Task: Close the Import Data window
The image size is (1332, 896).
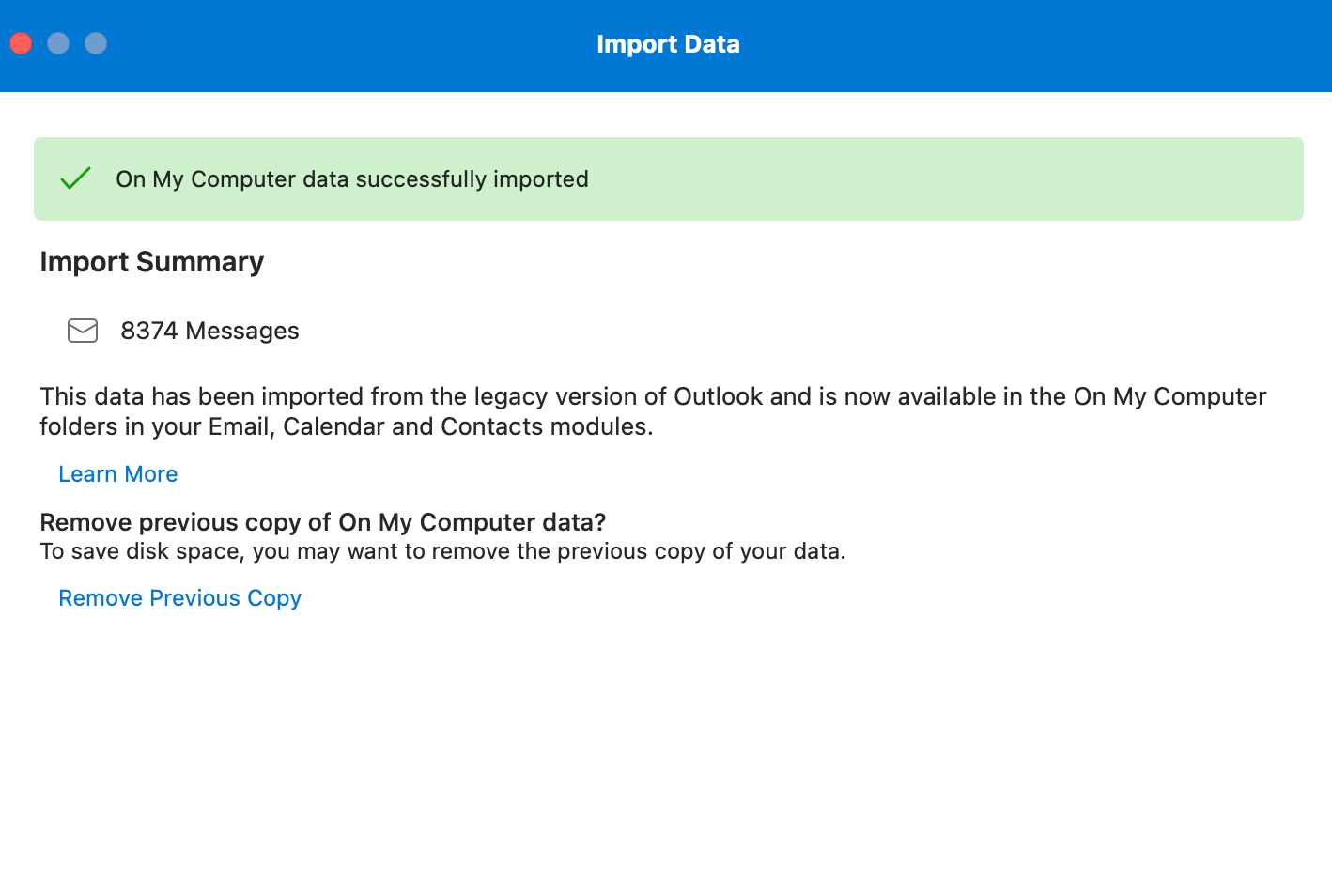Action: point(21,43)
